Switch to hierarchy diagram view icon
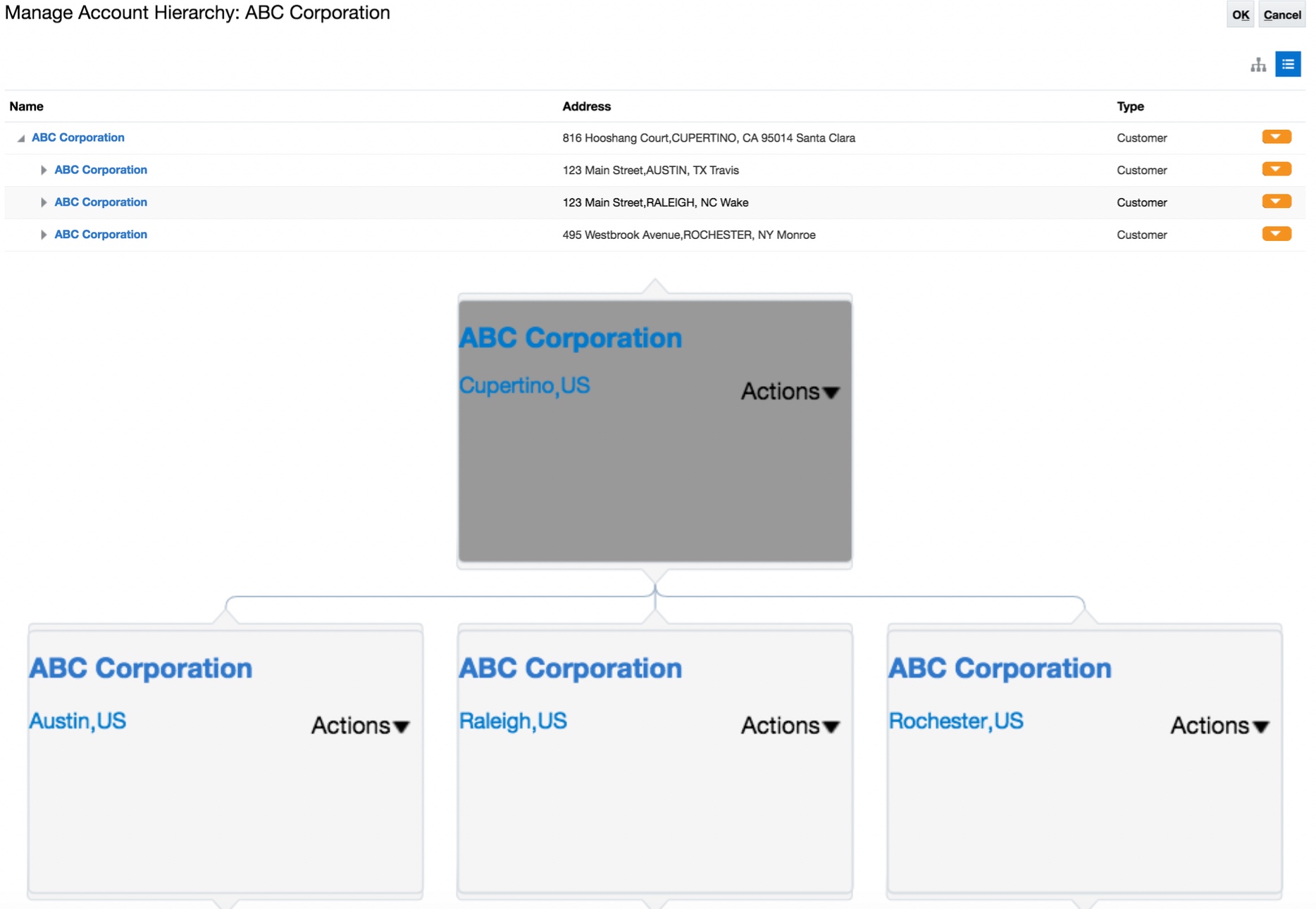1316x909 pixels. pos(1258,66)
